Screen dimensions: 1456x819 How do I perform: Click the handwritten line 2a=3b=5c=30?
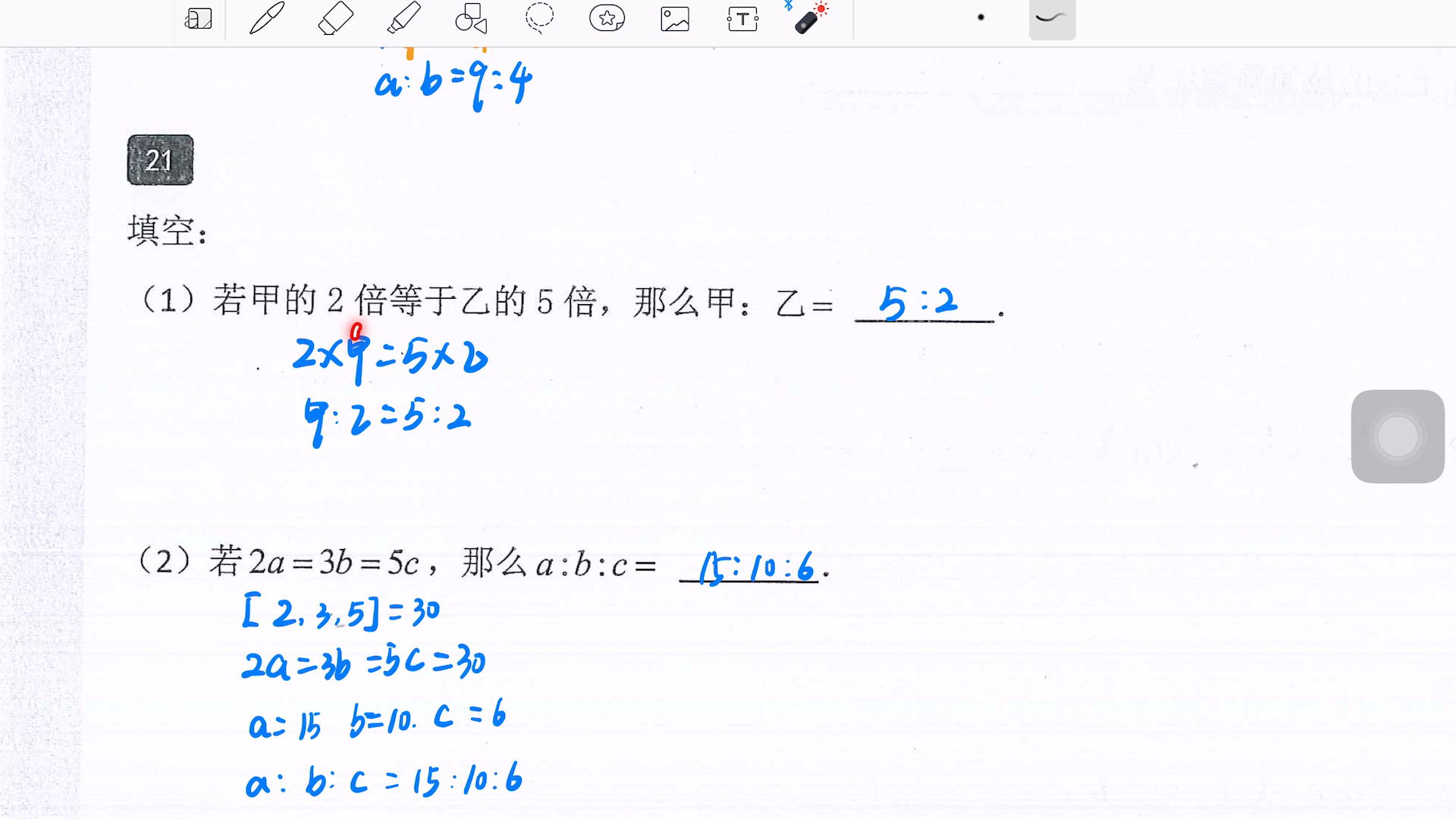pos(364,663)
